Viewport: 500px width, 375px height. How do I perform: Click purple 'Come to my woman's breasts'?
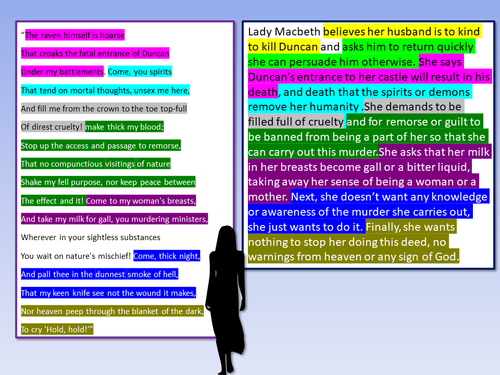tap(141, 201)
